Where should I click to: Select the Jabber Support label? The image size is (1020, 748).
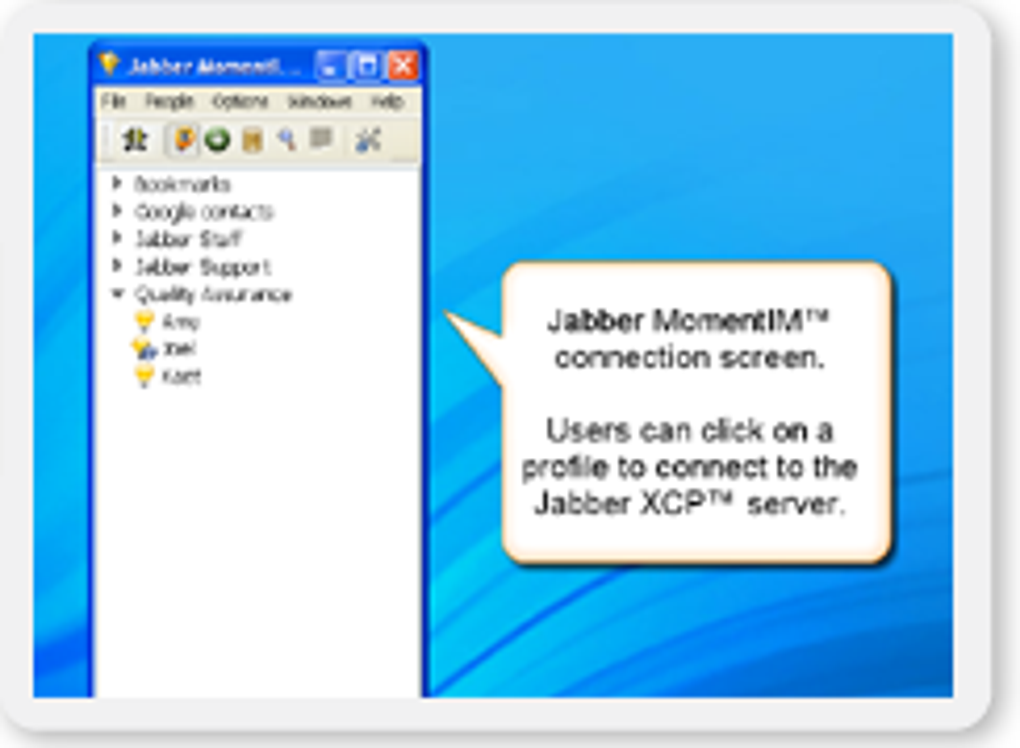(x=202, y=267)
